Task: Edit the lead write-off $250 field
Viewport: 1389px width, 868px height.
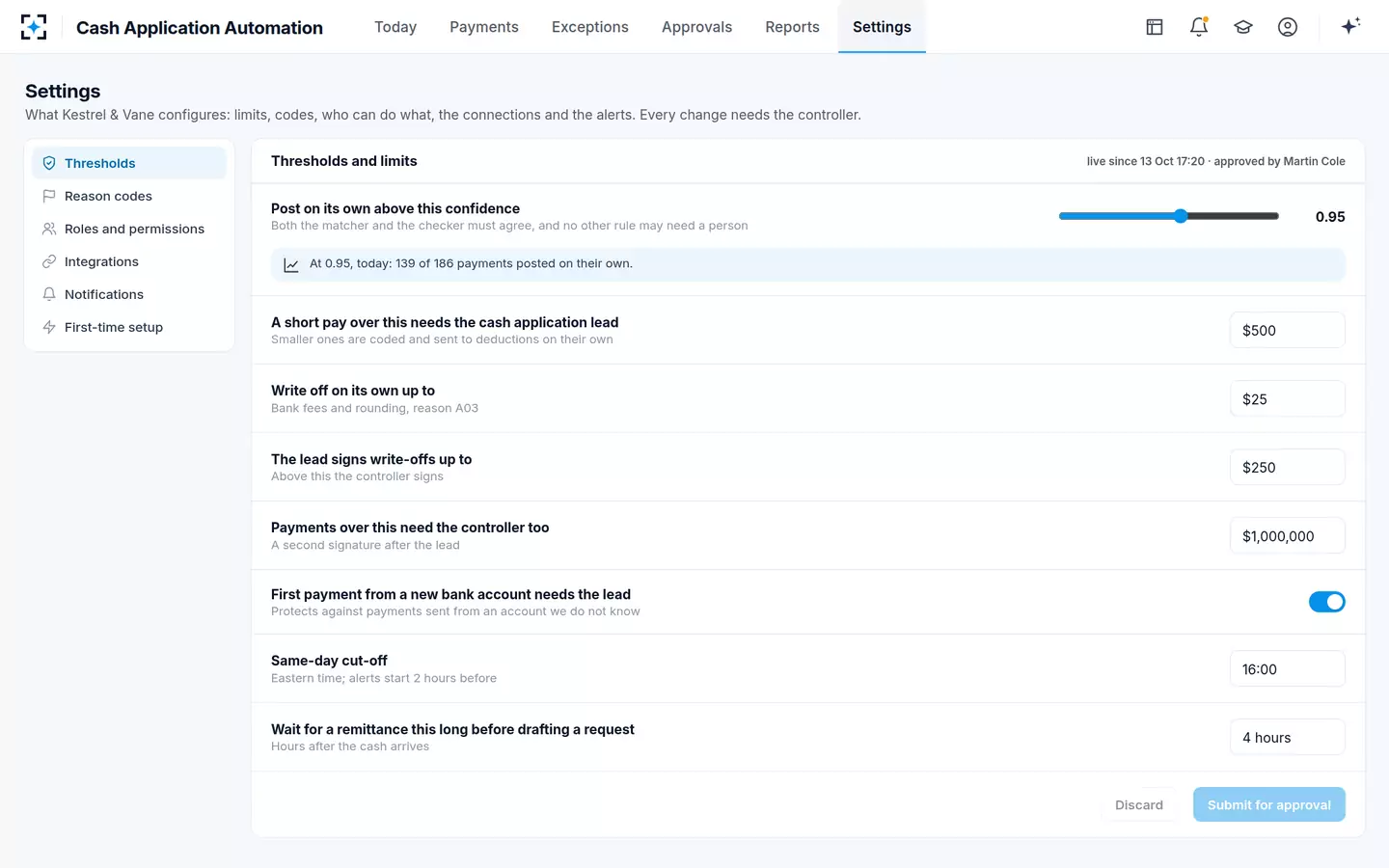Action: coord(1288,467)
